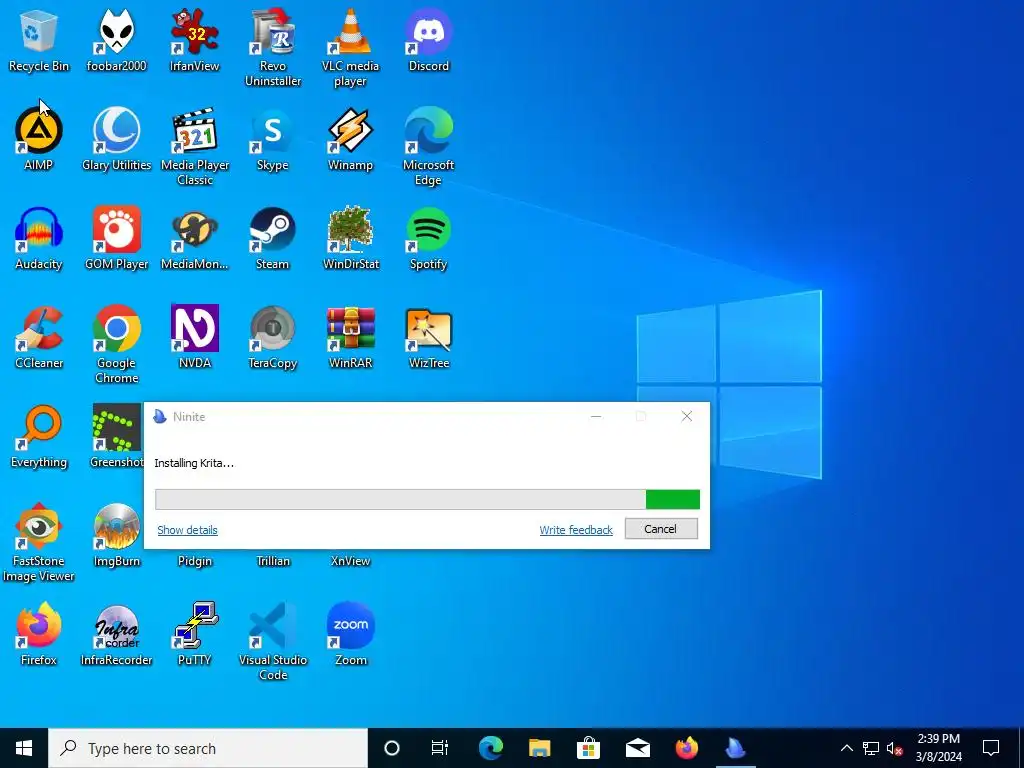This screenshot has height=768, width=1024.
Task: Select the IrfanView desktop shortcut
Action: (195, 39)
